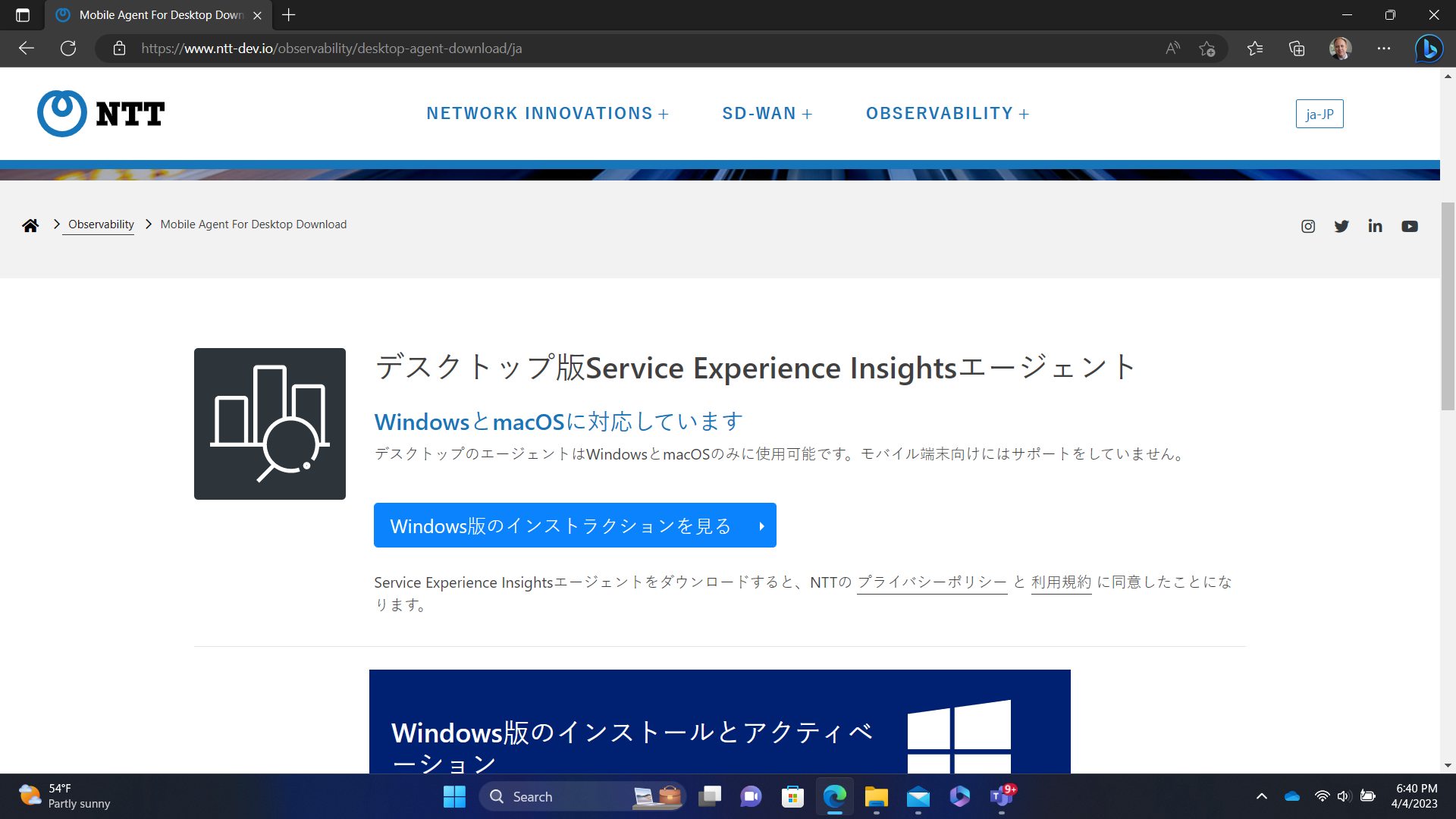Click the Observability breadcrumb link
Image resolution: width=1456 pixels, height=819 pixels.
coord(101,224)
